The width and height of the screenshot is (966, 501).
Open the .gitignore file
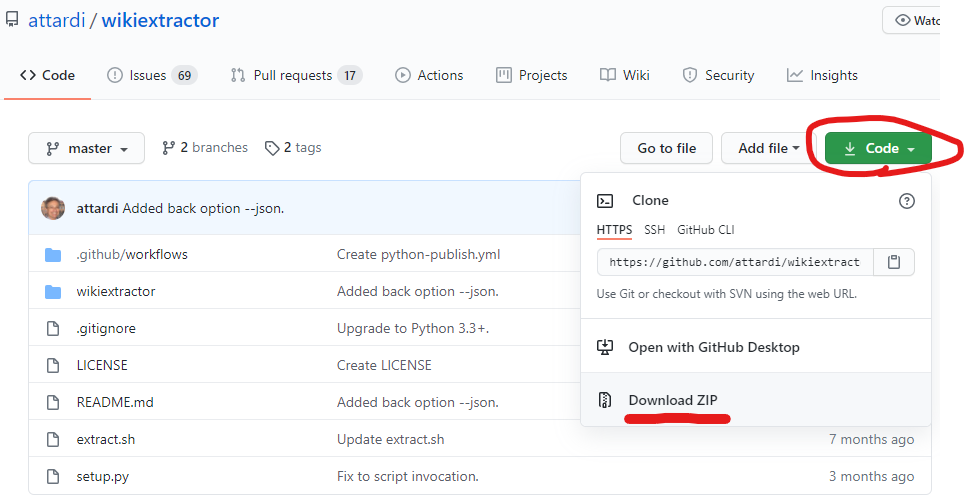coord(106,328)
